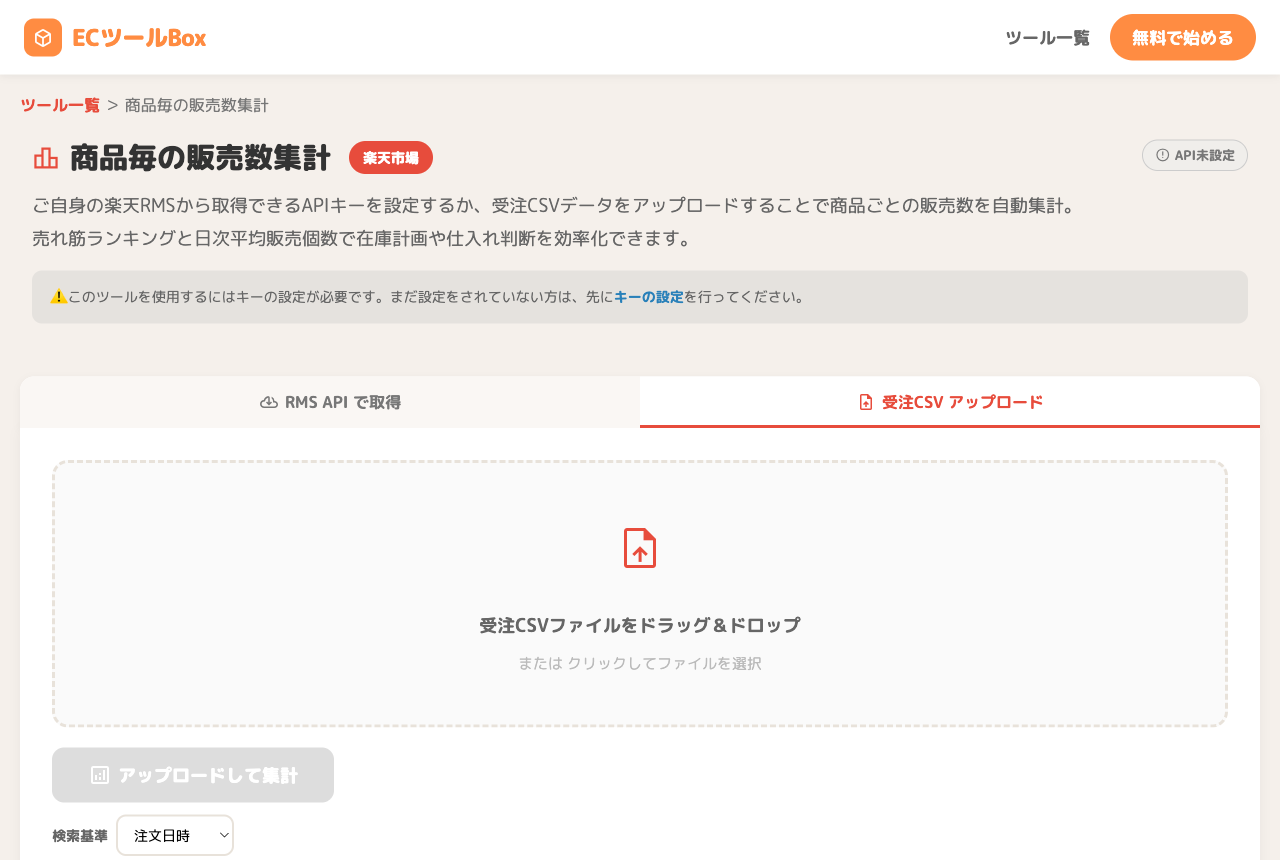Screen dimensions: 1280x860
Task: Click the file upload icon on 受注CSV tab
Action: pyautogui.click(x=866, y=402)
